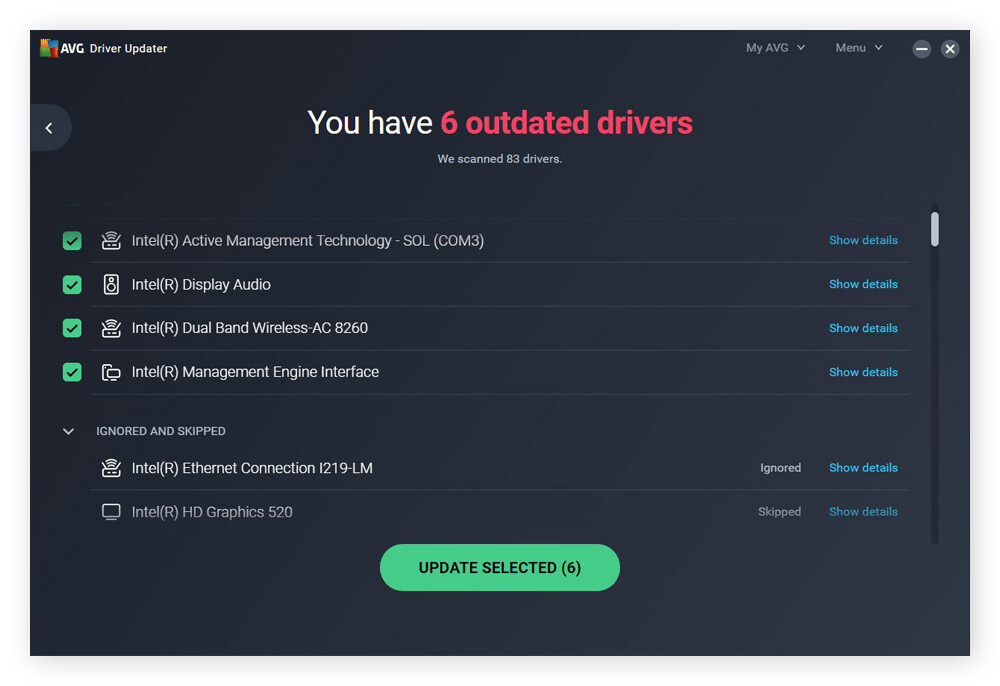Click the IGNORED AND SKIPPED section heading
This screenshot has height=686, width=1000.
click(x=161, y=431)
